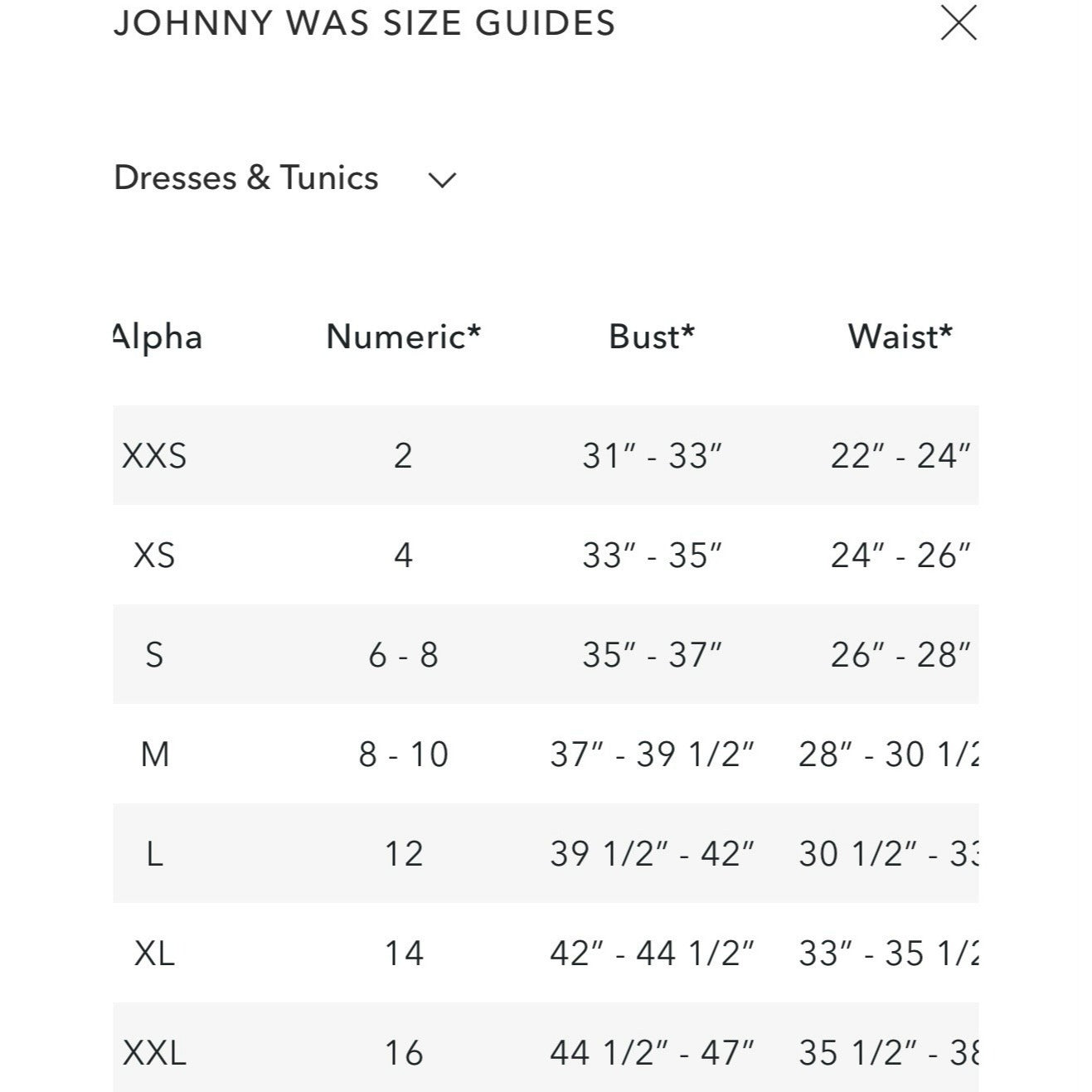The width and height of the screenshot is (1092, 1092).
Task: Select the Numeric* column header
Action: pos(403,337)
